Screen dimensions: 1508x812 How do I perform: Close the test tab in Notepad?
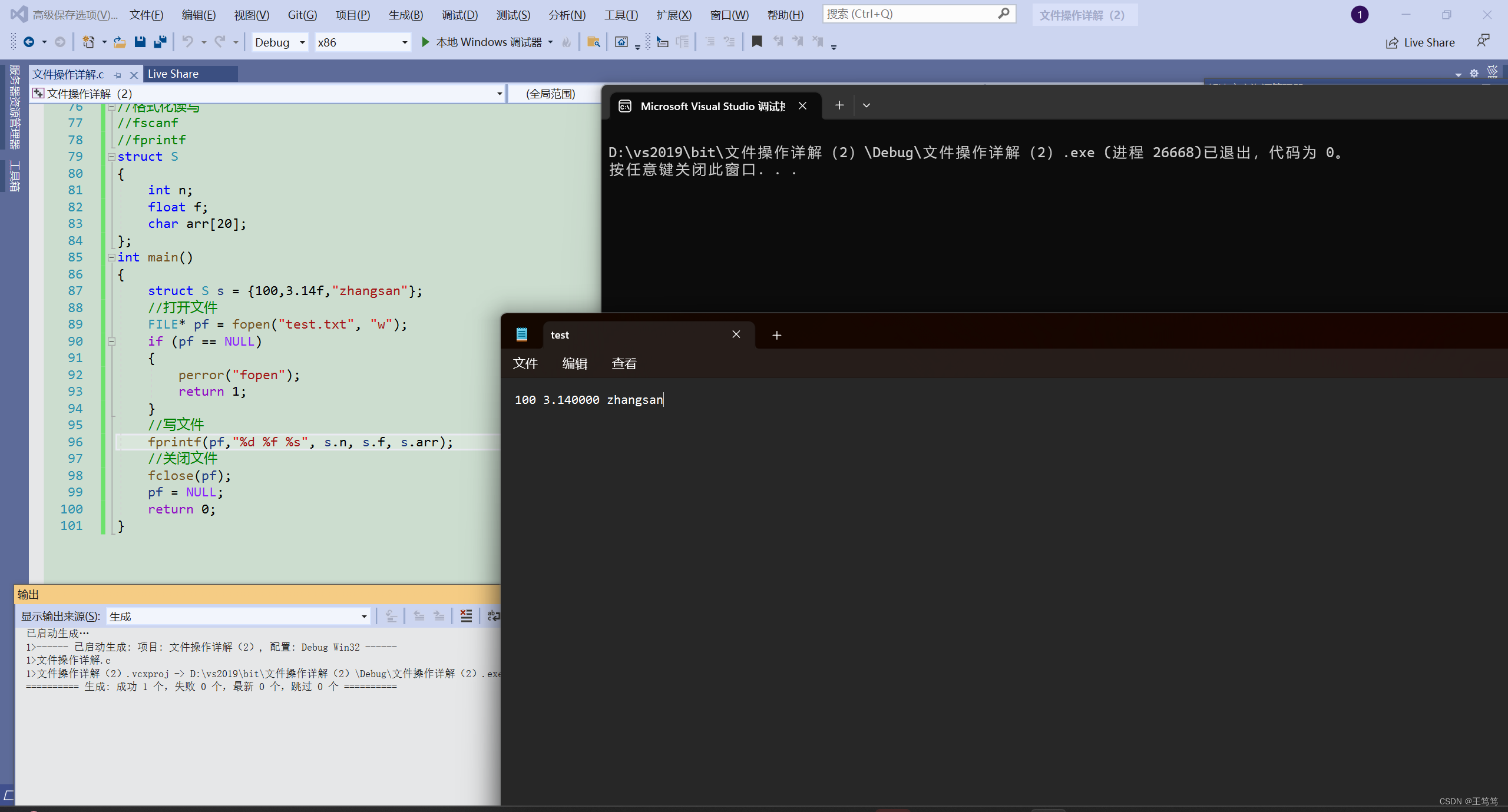[x=736, y=334]
